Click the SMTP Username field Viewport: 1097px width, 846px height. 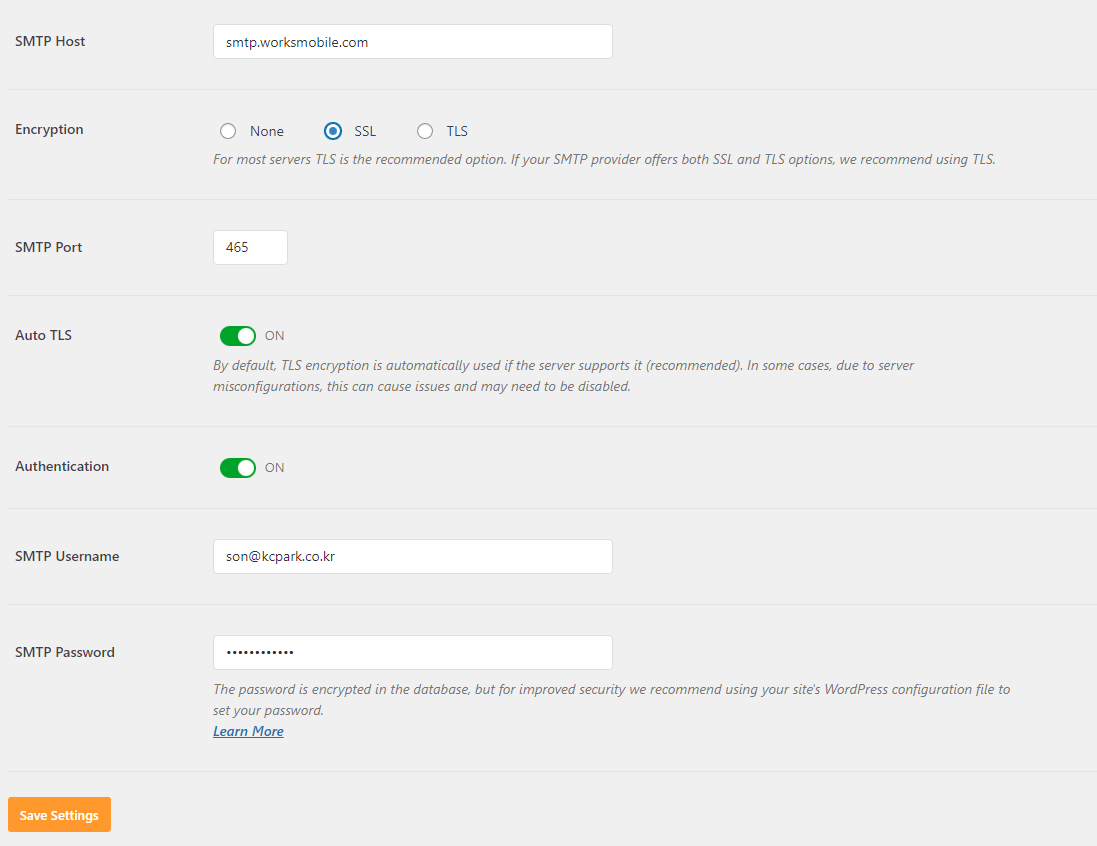tap(413, 556)
